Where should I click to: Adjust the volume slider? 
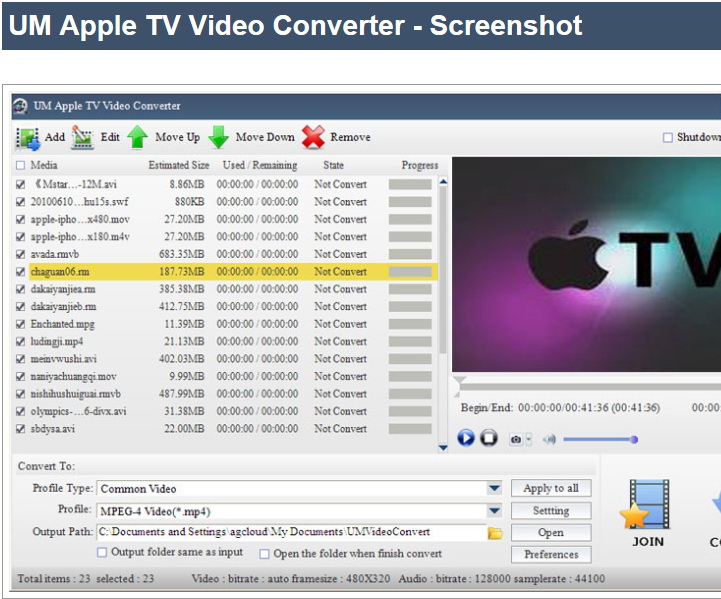pos(601,439)
